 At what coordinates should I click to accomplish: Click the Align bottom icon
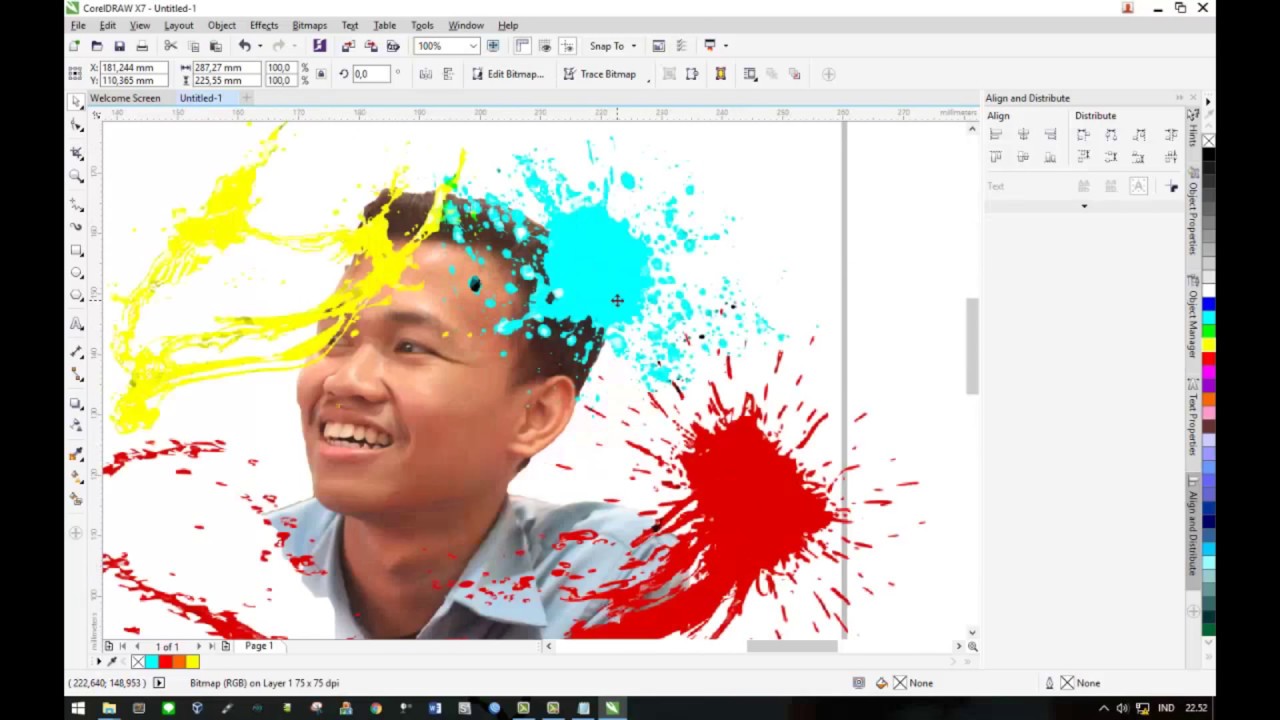(1050, 157)
